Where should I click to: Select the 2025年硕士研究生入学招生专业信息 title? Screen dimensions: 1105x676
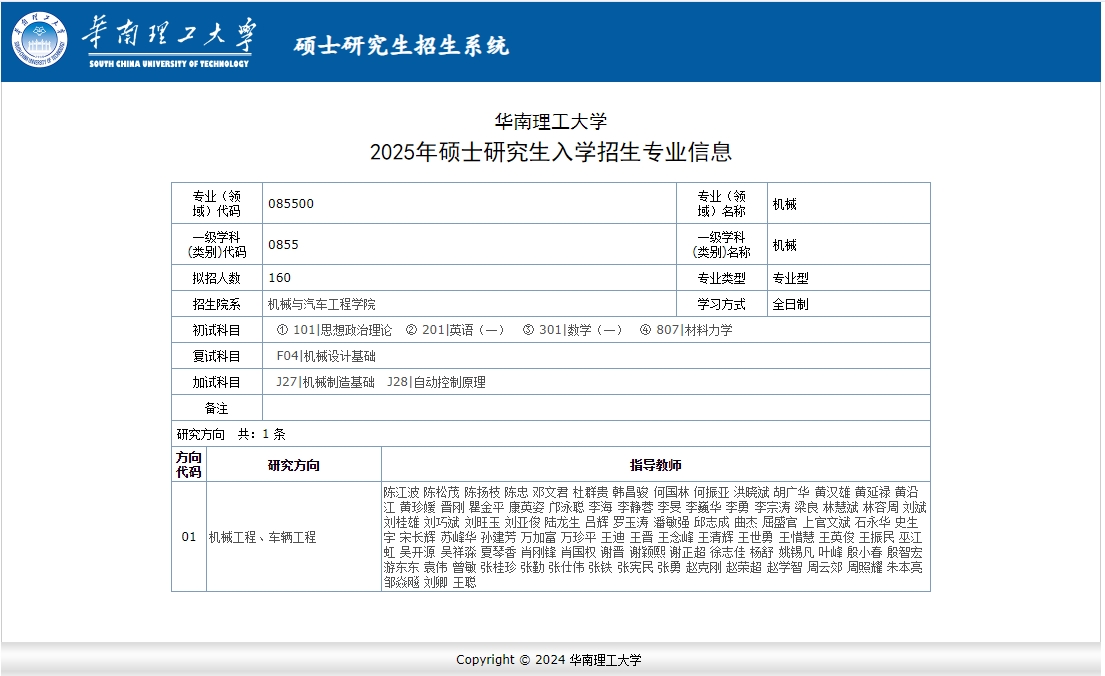pos(550,152)
